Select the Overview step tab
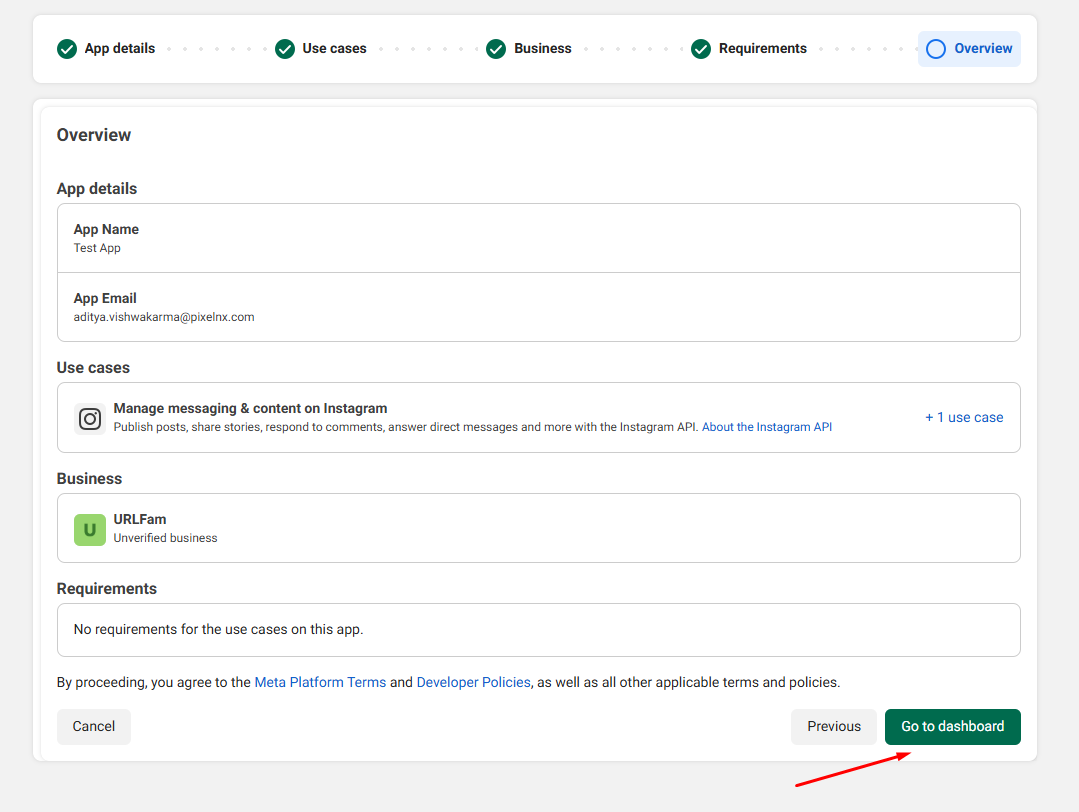1079x812 pixels. point(983,49)
